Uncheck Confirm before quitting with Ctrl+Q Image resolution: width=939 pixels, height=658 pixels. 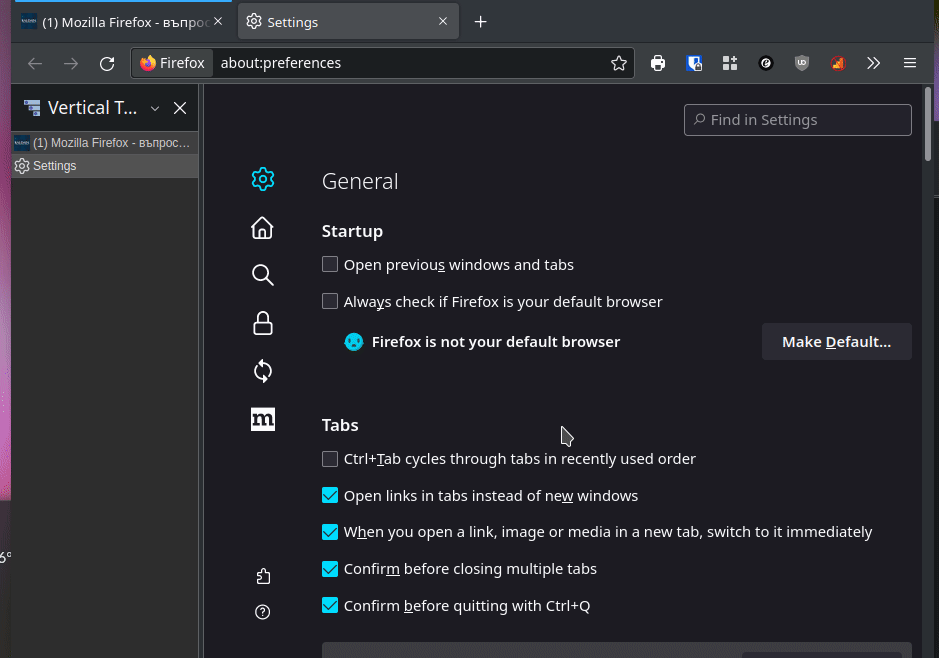click(330, 605)
